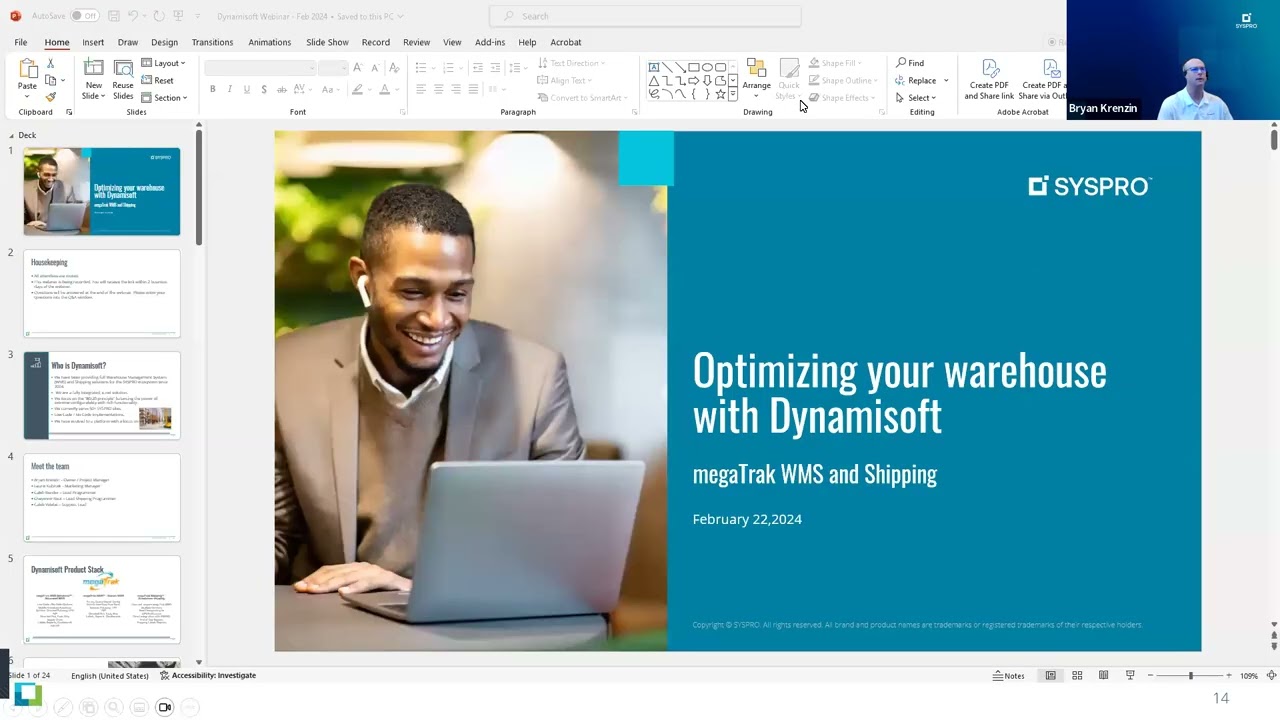Switch to the Insert tab

click(x=93, y=42)
